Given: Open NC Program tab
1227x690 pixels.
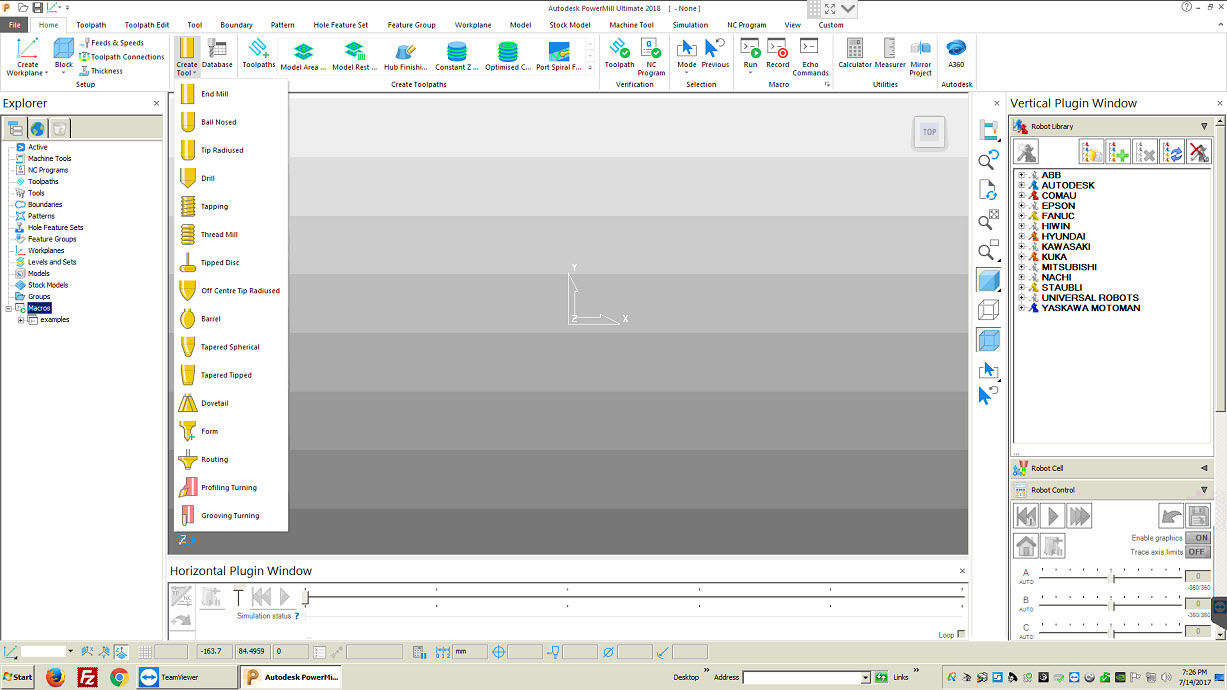Looking at the screenshot, I should (x=747, y=25).
